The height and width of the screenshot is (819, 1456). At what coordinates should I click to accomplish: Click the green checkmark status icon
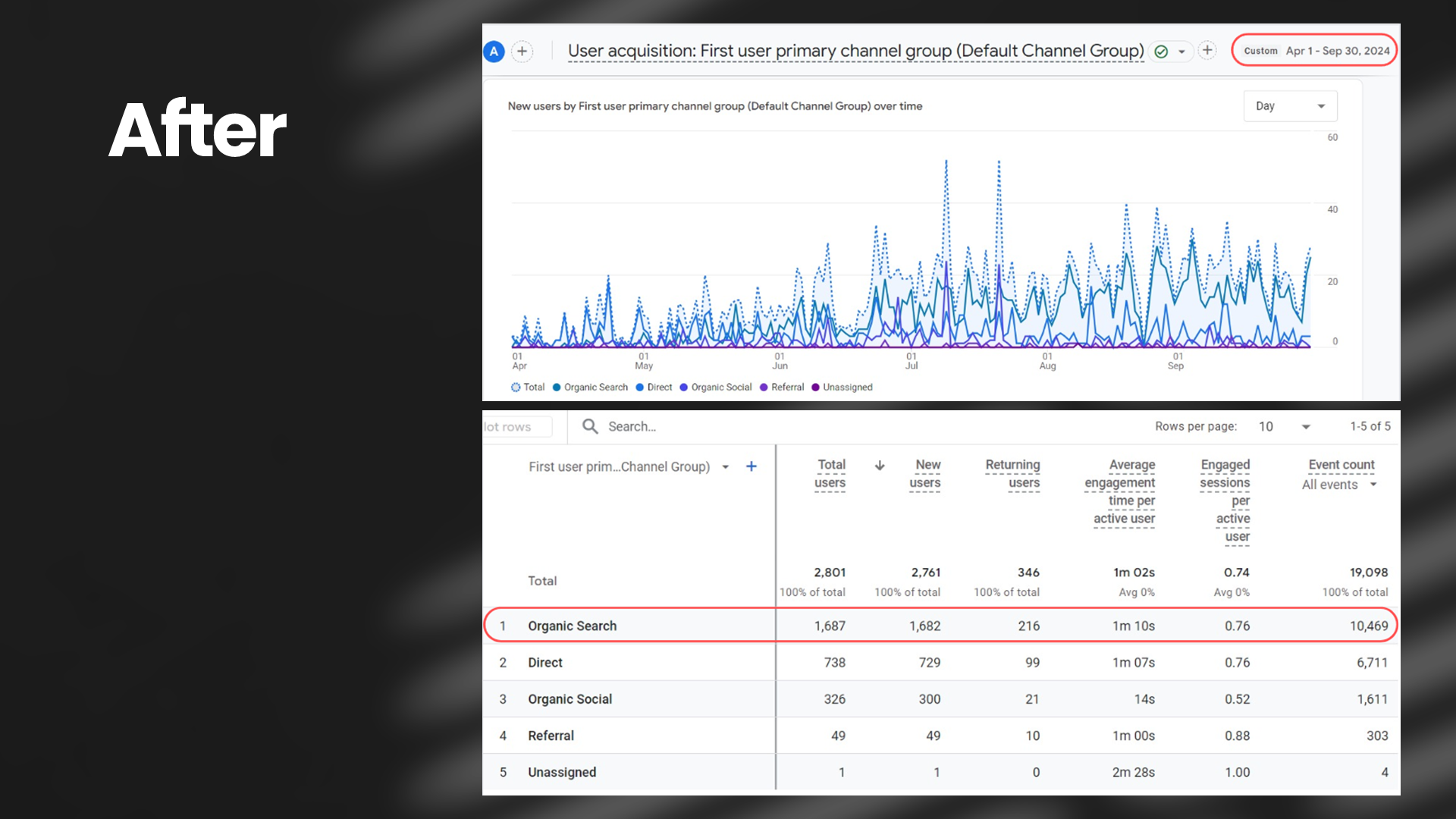[1161, 52]
